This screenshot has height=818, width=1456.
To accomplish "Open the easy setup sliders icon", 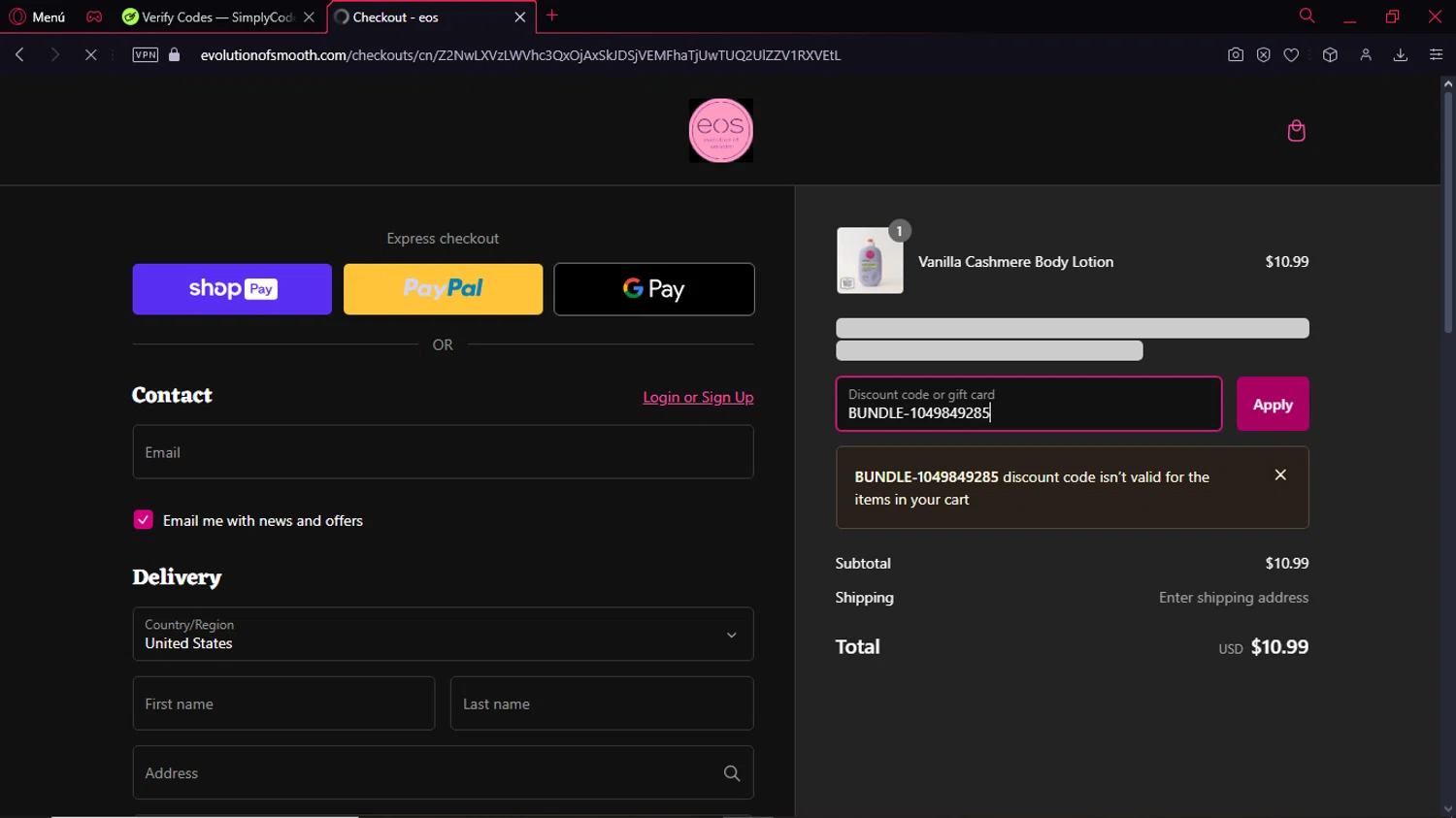I will click(1437, 55).
